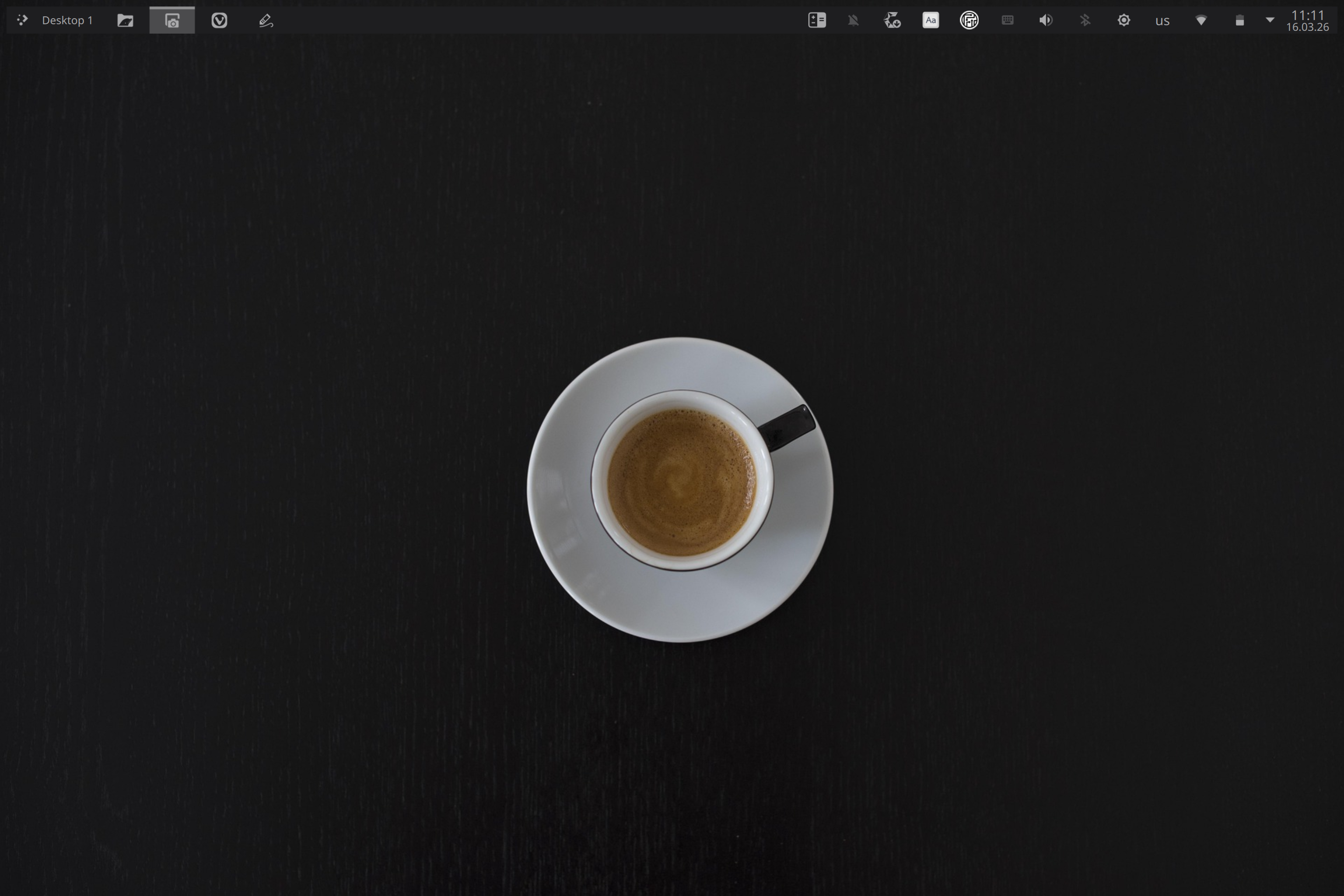
Task: Open the Vivaldi browser
Action: click(x=219, y=20)
